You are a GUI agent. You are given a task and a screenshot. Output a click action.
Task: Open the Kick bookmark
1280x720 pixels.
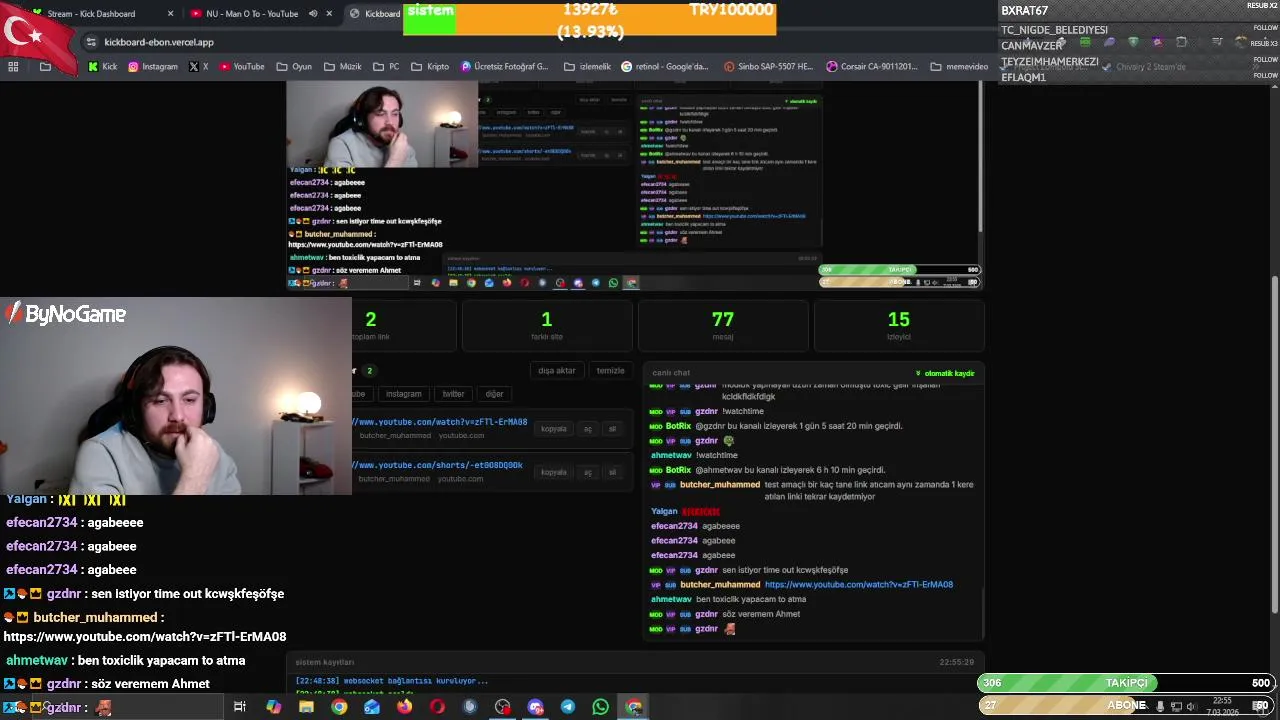103,67
